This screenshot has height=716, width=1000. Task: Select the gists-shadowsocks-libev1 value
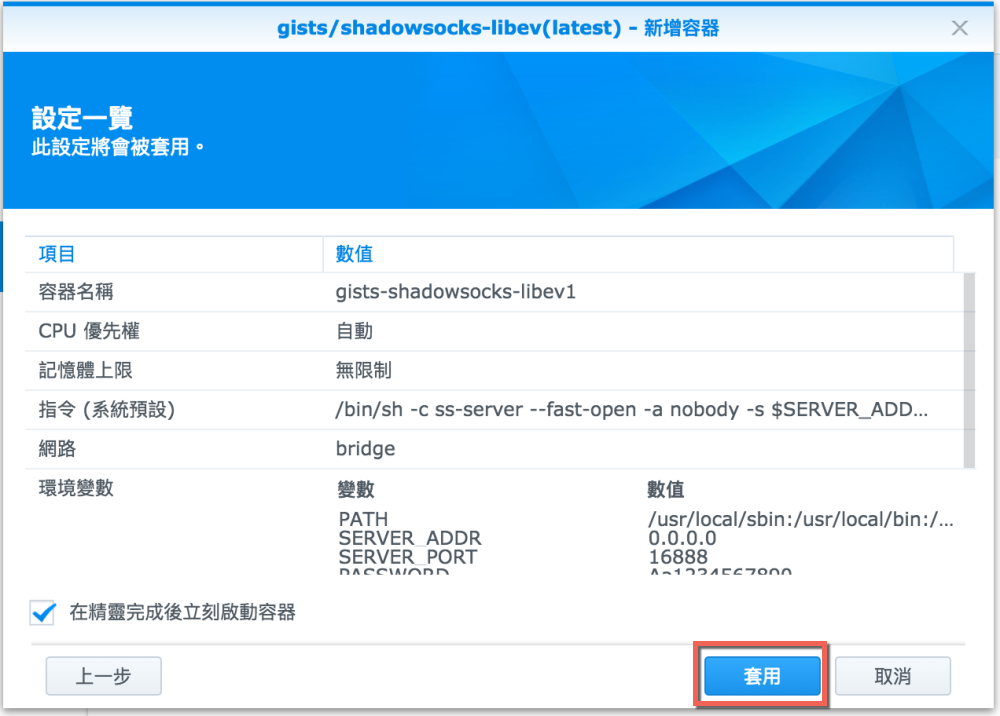455,292
